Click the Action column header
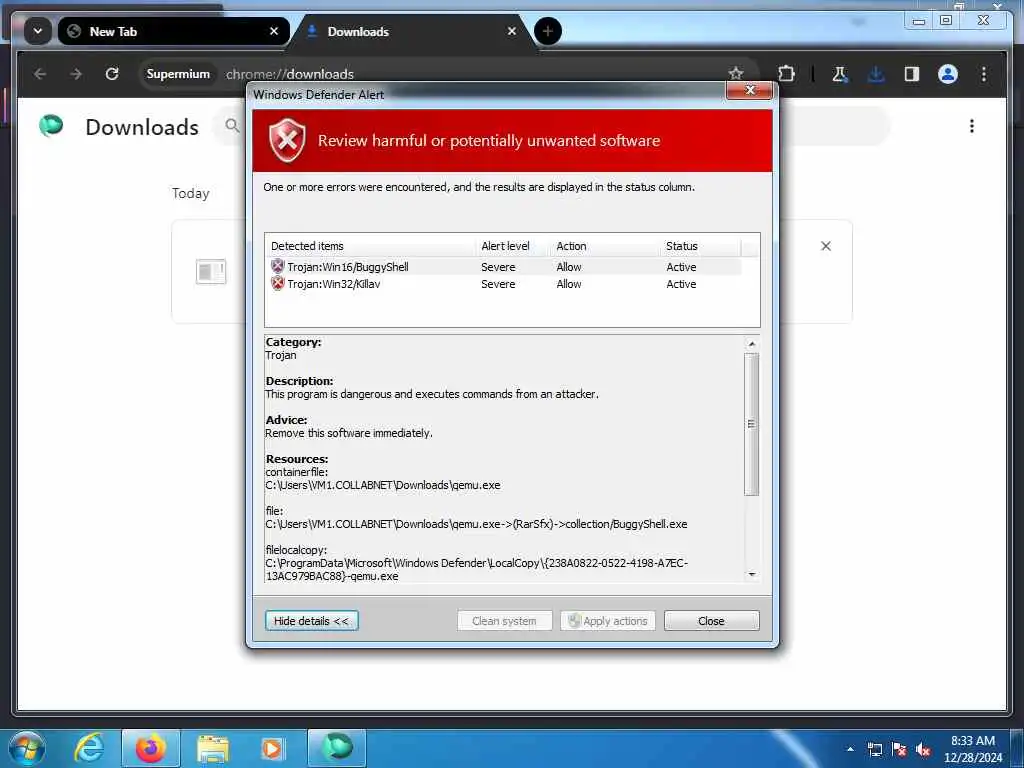 tap(605, 246)
